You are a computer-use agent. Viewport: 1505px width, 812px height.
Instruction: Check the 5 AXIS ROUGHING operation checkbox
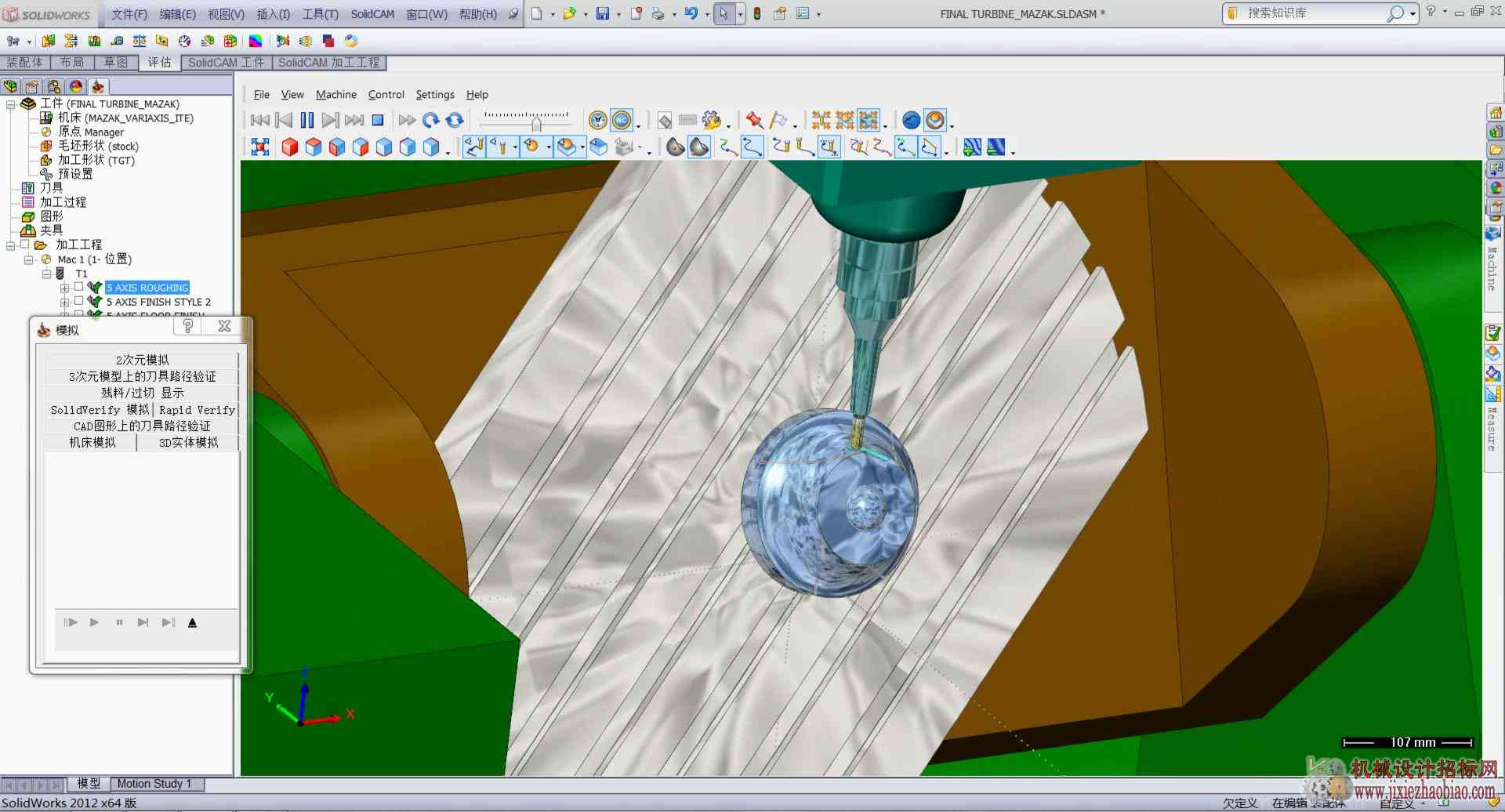click(78, 287)
